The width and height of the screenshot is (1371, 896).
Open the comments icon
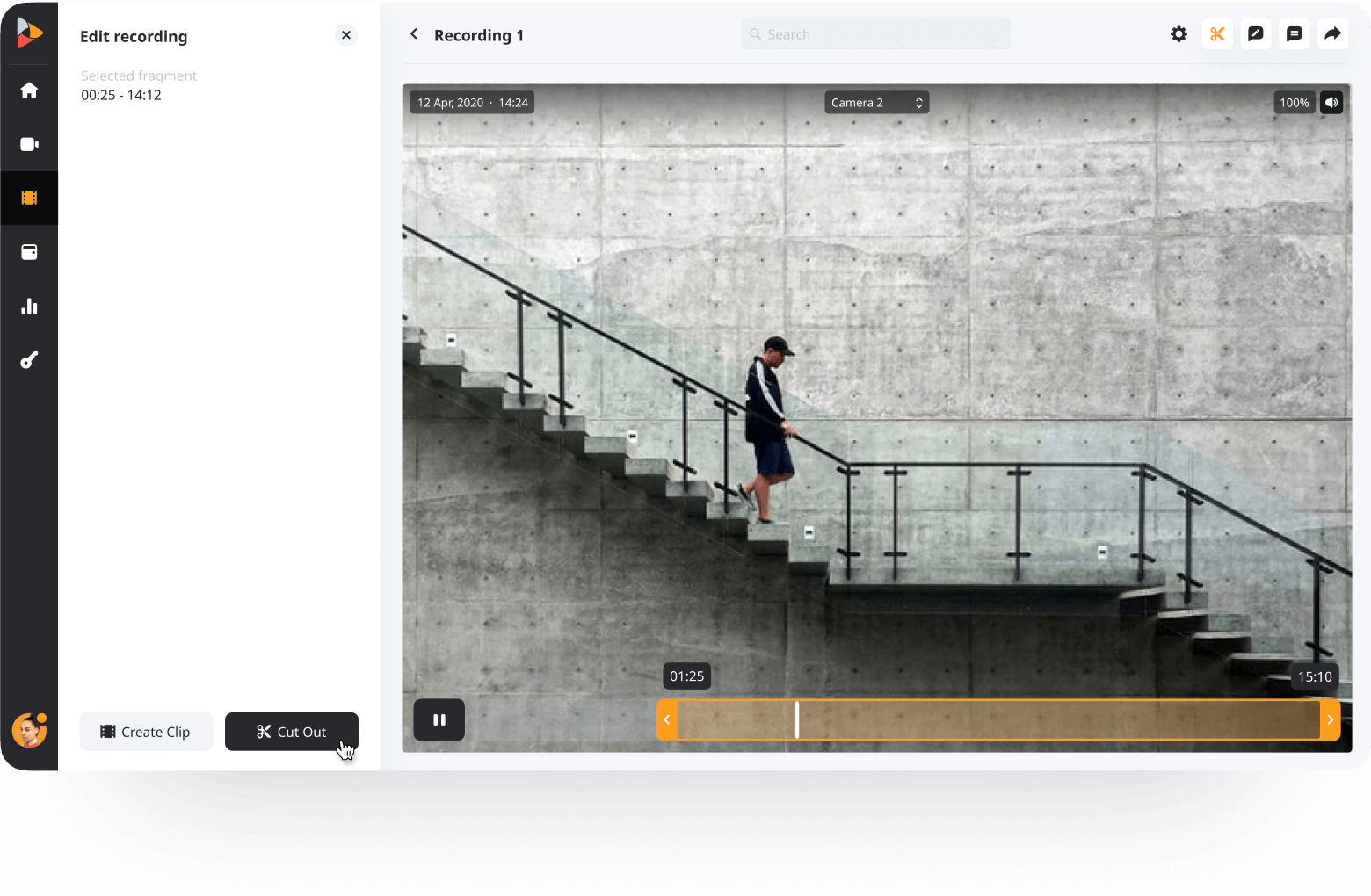1295,34
